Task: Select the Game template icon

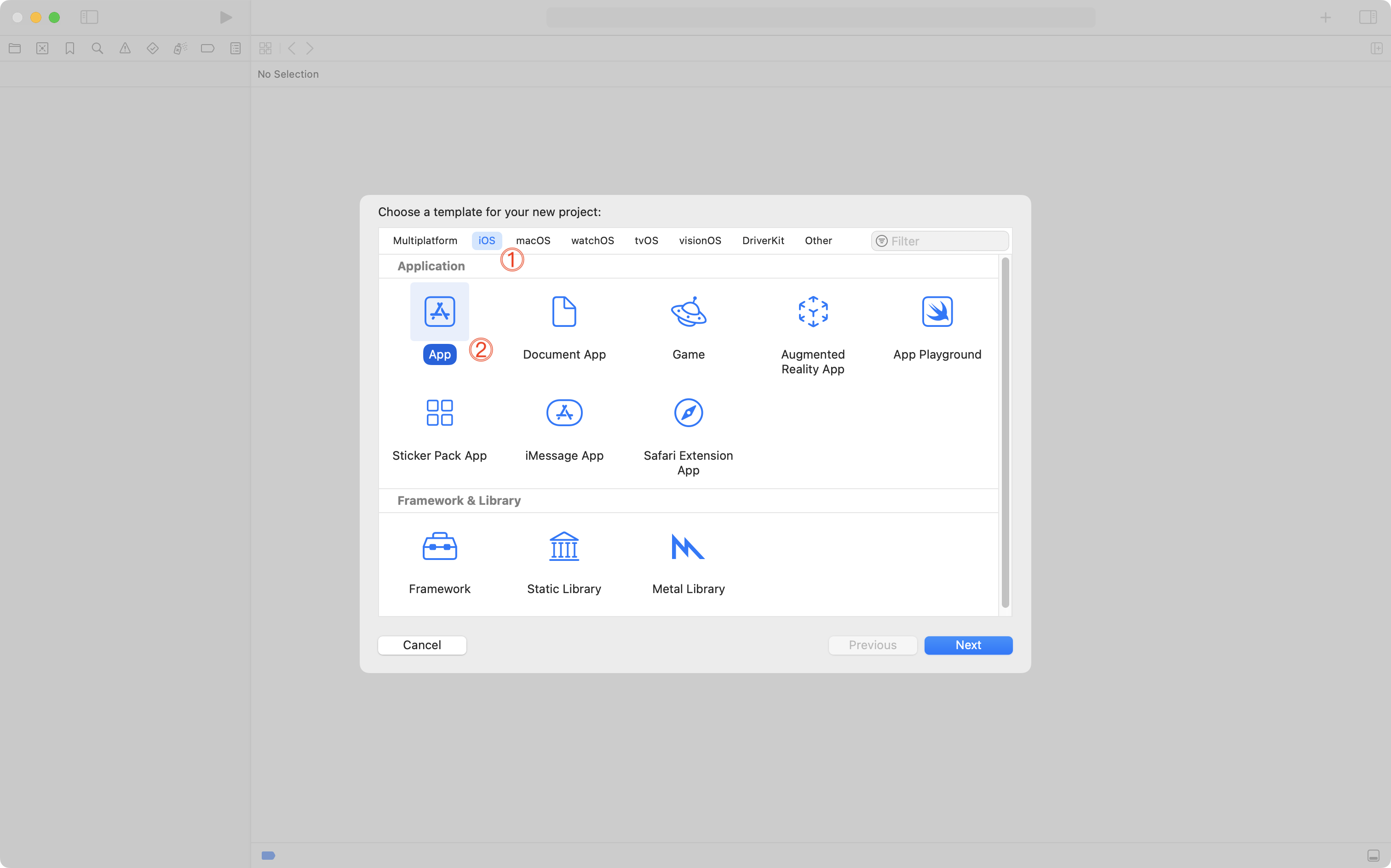Action: (x=688, y=312)
